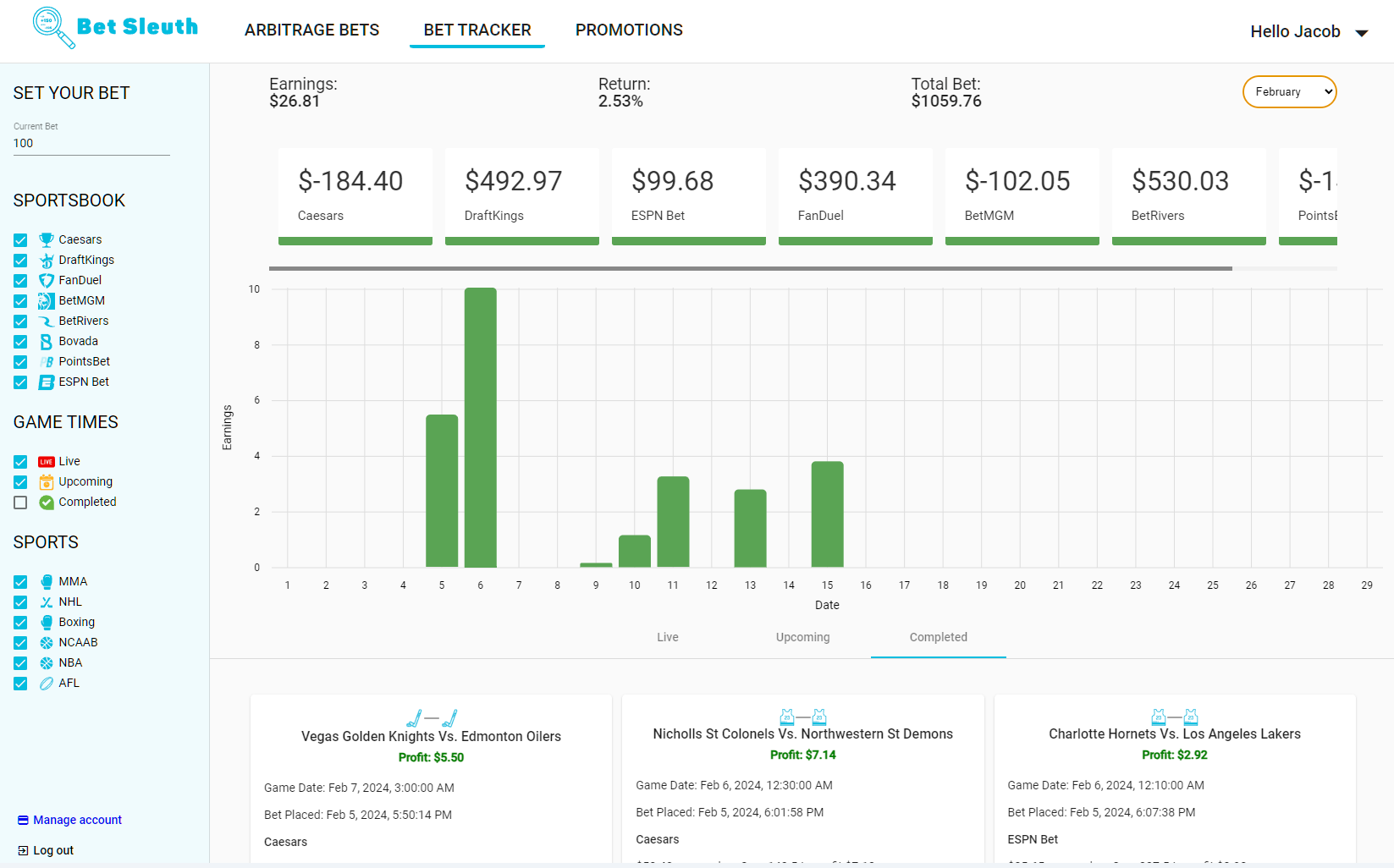Uncheck the DraftKings sportsbook checkbox
The width and height of the screenshot is (1394, 868).
click(x=20, y=261)
